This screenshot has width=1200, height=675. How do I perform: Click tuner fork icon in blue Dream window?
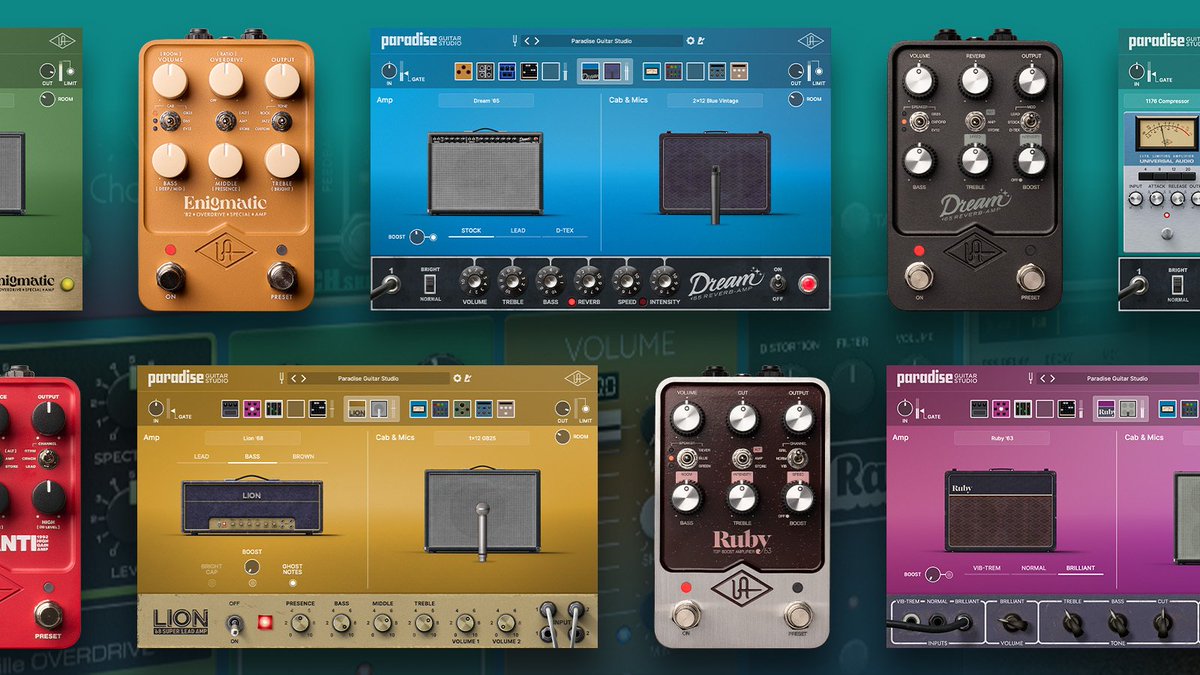pyautogui.click(x=516, y=41)
